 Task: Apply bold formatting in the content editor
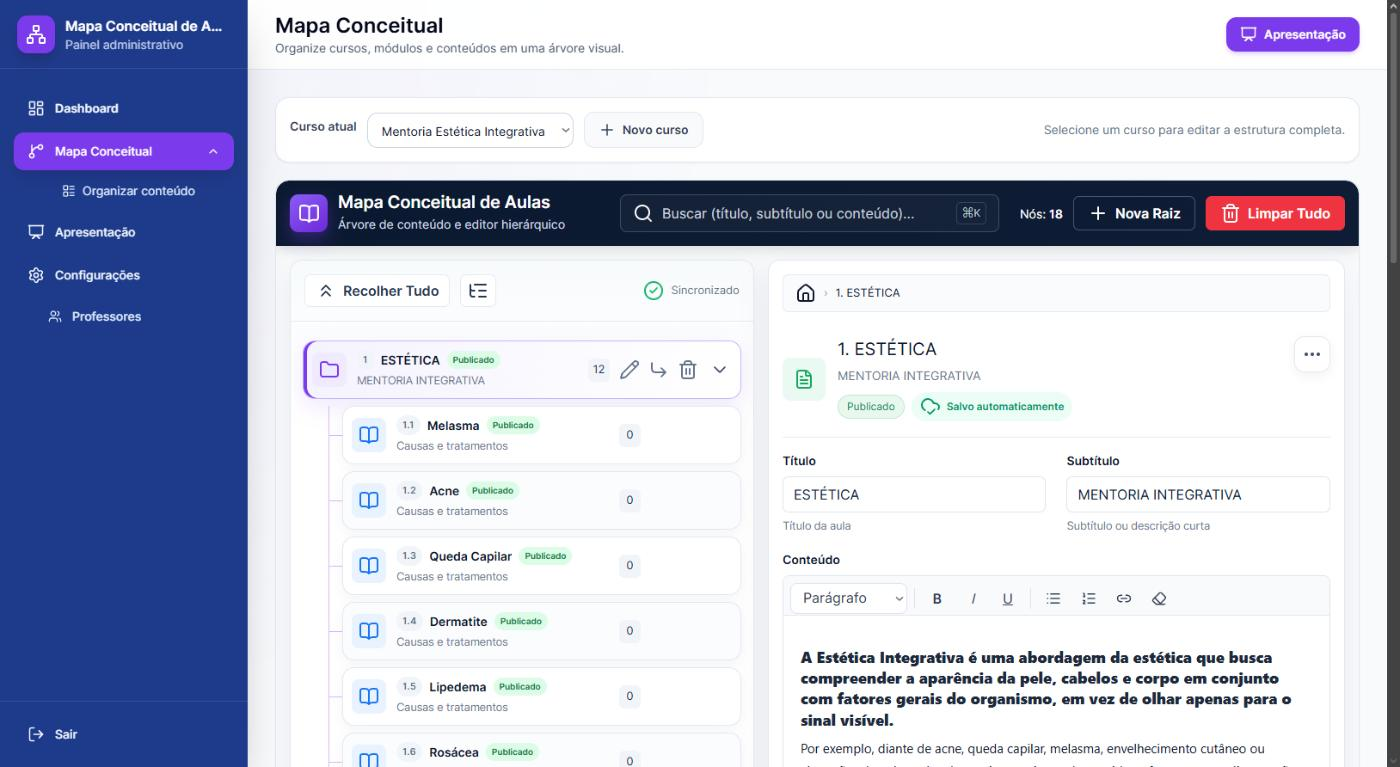937,599
